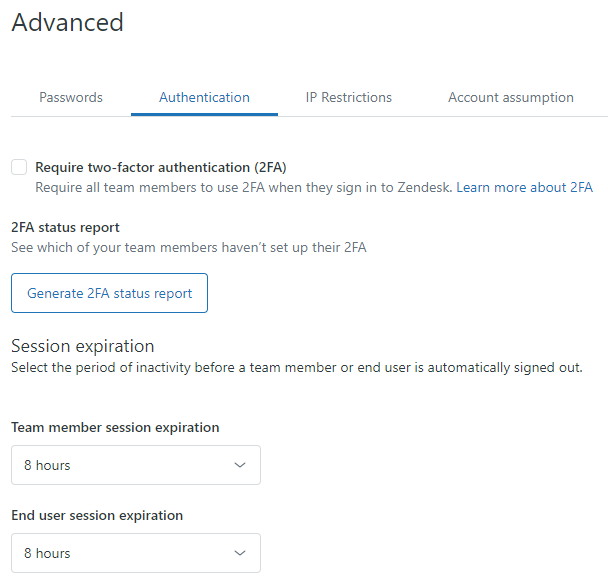Click the chevron arrow in End user dropdown
This screenshot has width=608, height=580.
239,553
